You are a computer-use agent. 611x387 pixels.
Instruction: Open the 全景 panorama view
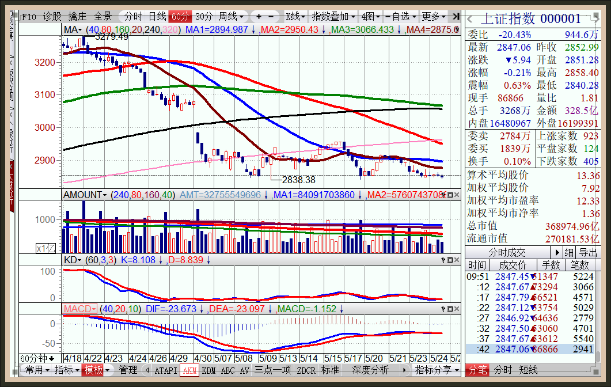103,17
